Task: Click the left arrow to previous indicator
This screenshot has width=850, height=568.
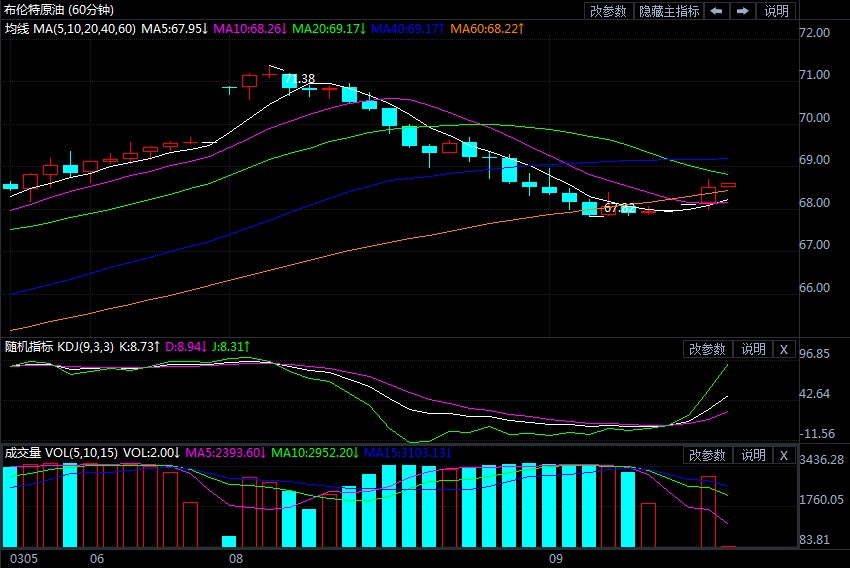Action: [717, 11]
